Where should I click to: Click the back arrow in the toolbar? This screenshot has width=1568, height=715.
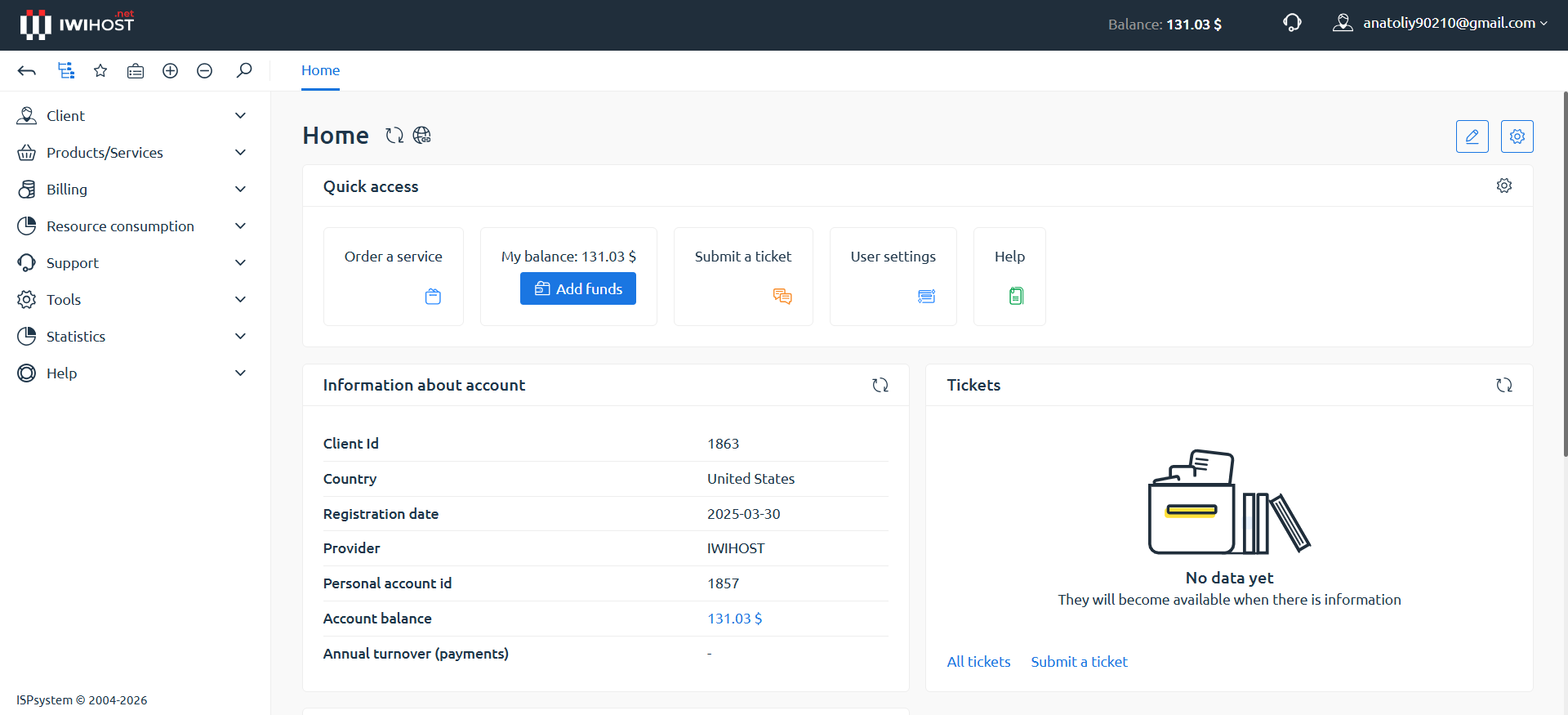(27, 71)
